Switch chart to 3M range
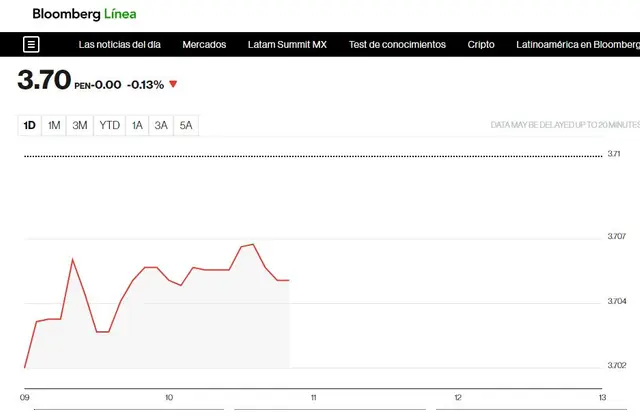The image size is (640, 418). (80, 125)
